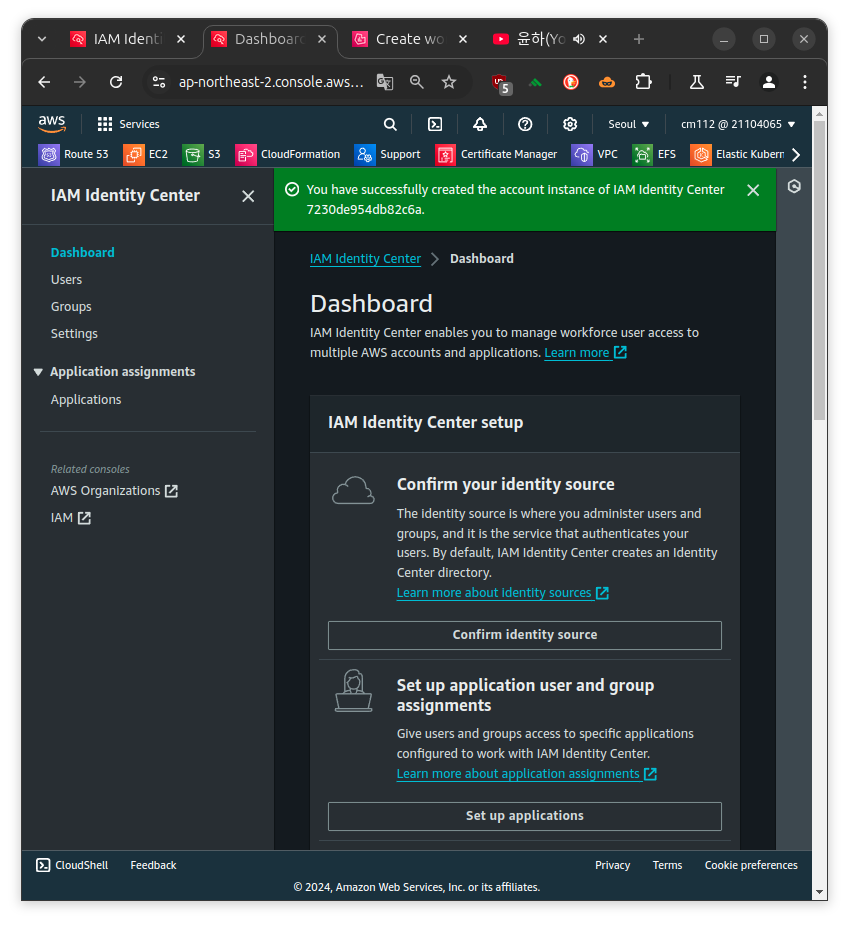Open the AWS home logo

[51, 124]
